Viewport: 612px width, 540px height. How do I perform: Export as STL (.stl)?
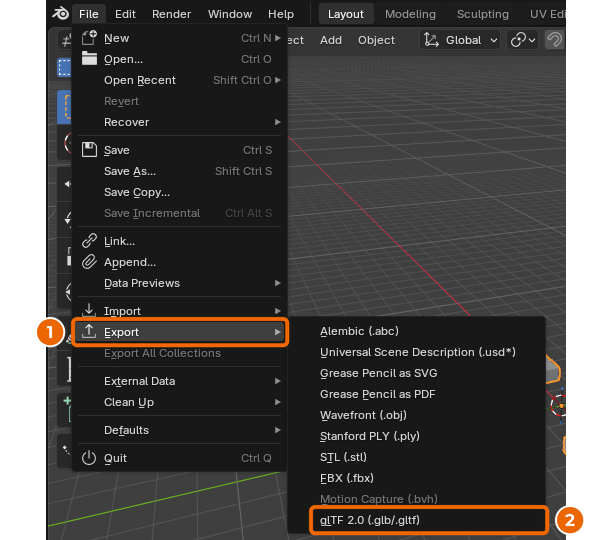point(416,457)
